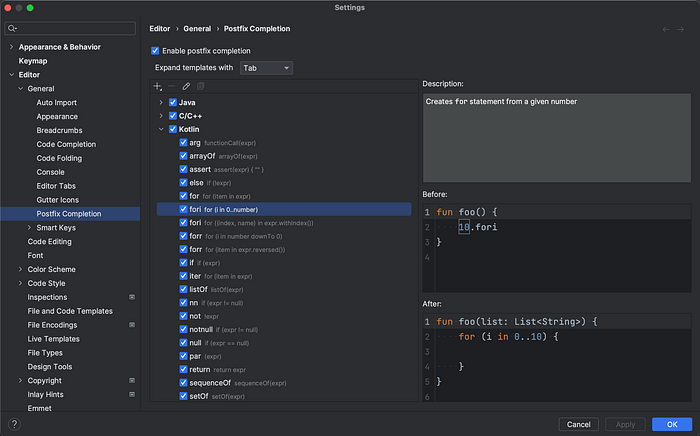Click the remove template minus icon
The image size is (700, 436).
(171, 87)
